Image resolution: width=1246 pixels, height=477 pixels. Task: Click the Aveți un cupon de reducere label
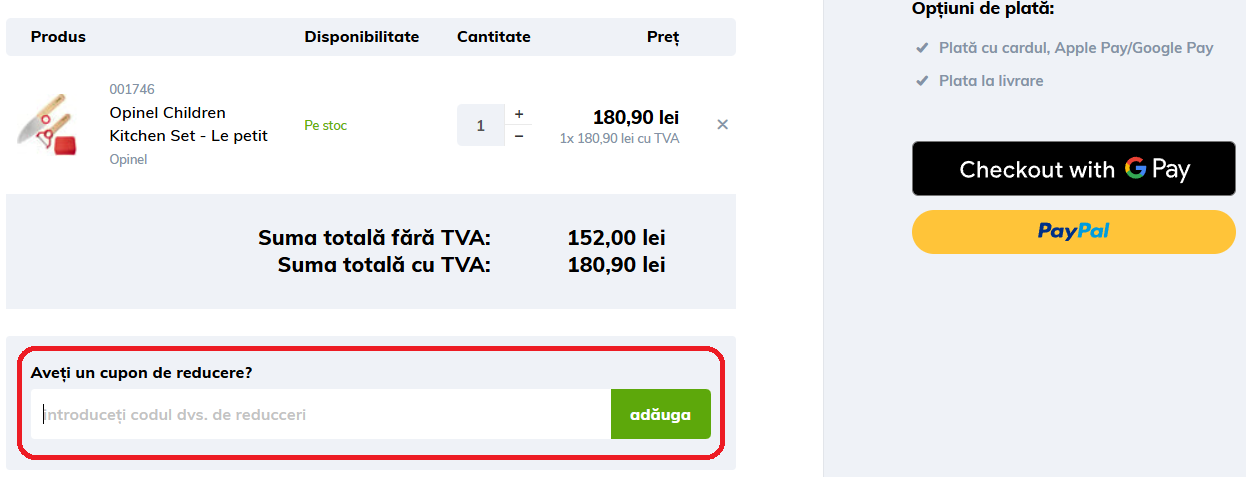point(141,373)
